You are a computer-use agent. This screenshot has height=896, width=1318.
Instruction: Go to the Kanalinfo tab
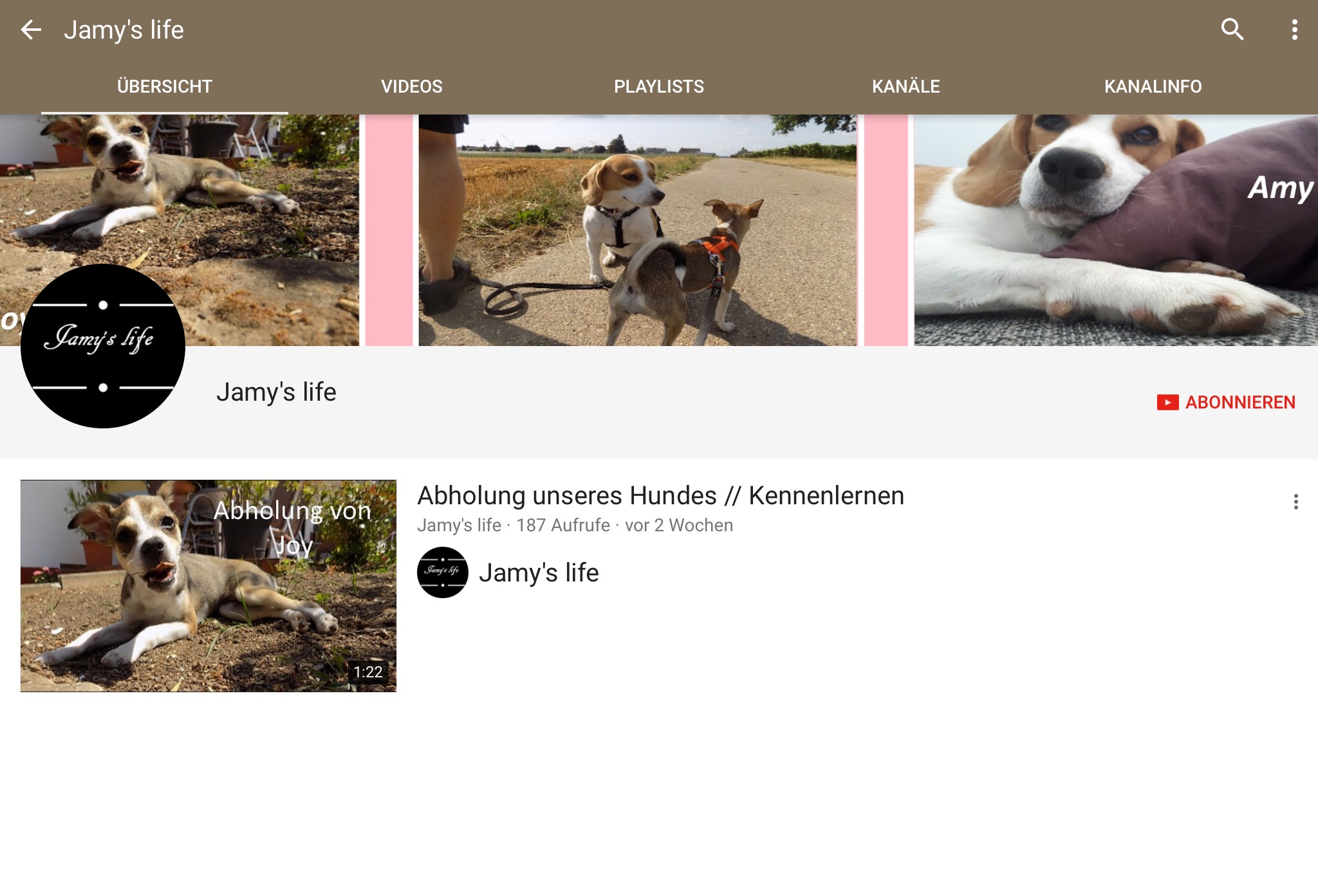tap(1153, 86)
